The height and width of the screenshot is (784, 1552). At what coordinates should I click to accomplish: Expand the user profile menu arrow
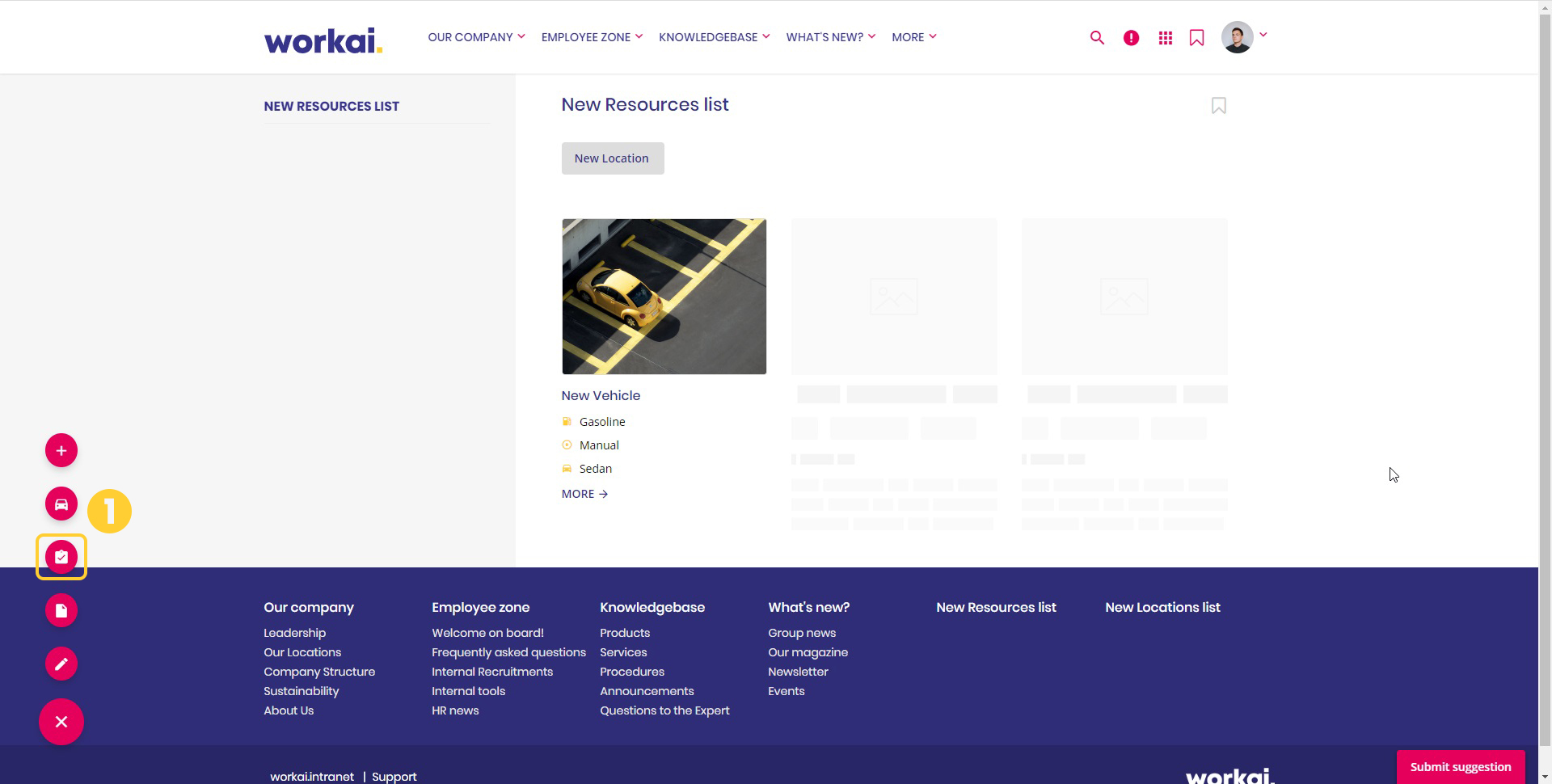pyautogui.click(x=1263, y=35)
